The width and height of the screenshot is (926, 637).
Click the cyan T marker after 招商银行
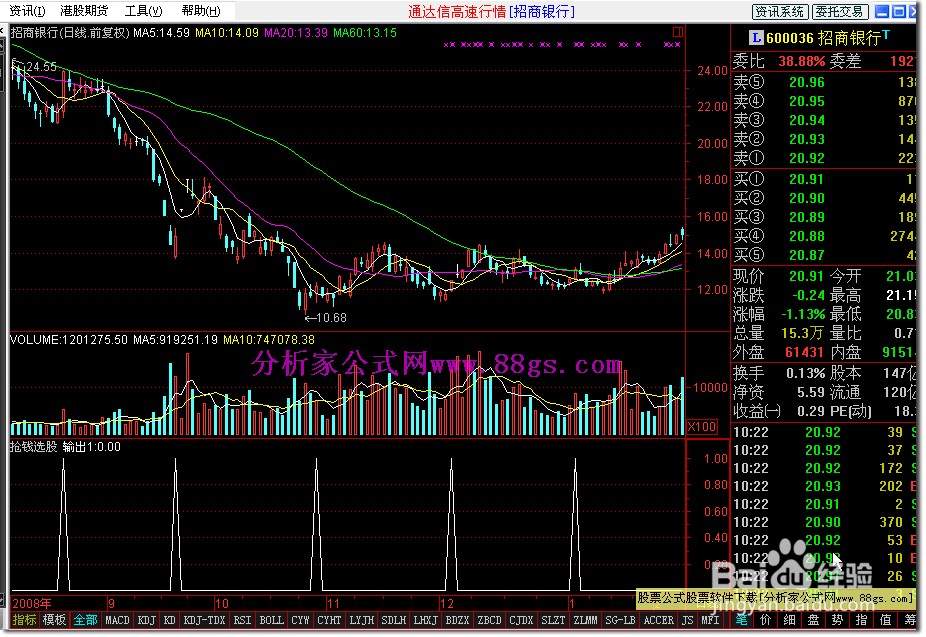point(886,35)
